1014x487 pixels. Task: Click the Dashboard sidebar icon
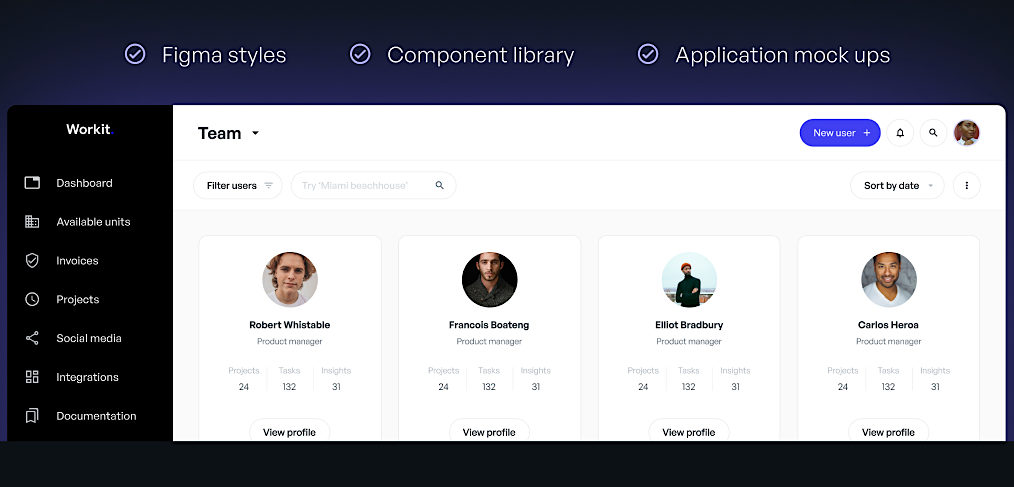coord(32,183)
